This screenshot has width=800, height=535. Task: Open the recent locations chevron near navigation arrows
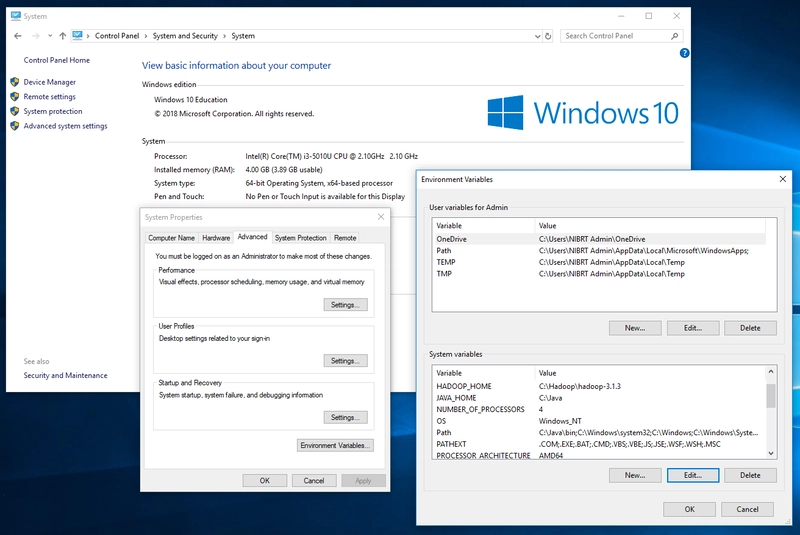pos(50,36)
